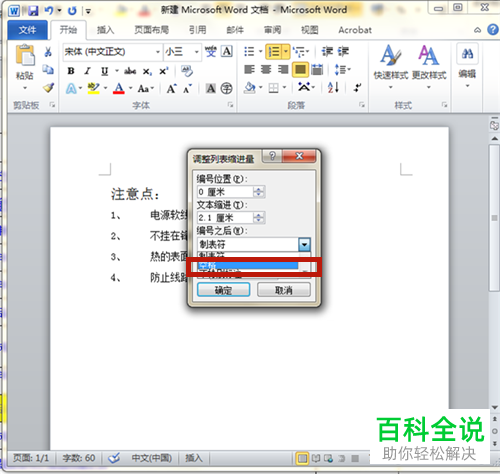Toggle character shading
500x474 pixels.
pos(210,88)
